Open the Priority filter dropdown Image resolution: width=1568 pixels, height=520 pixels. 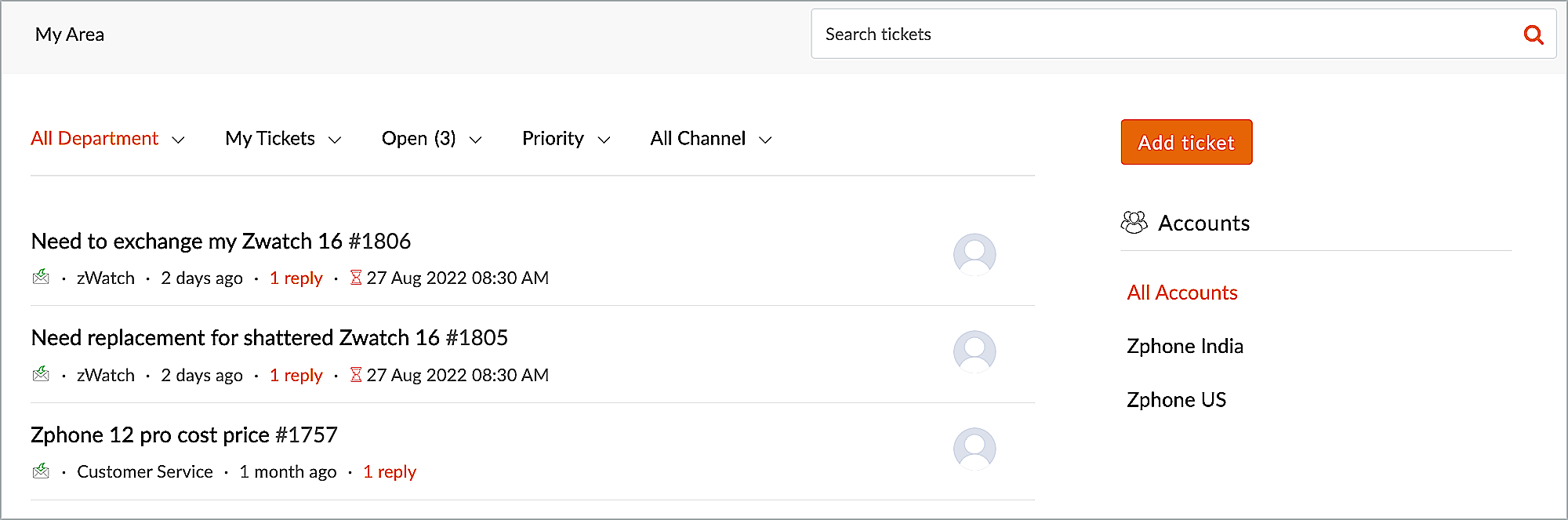pyautogui.click(x=566, y=139)
